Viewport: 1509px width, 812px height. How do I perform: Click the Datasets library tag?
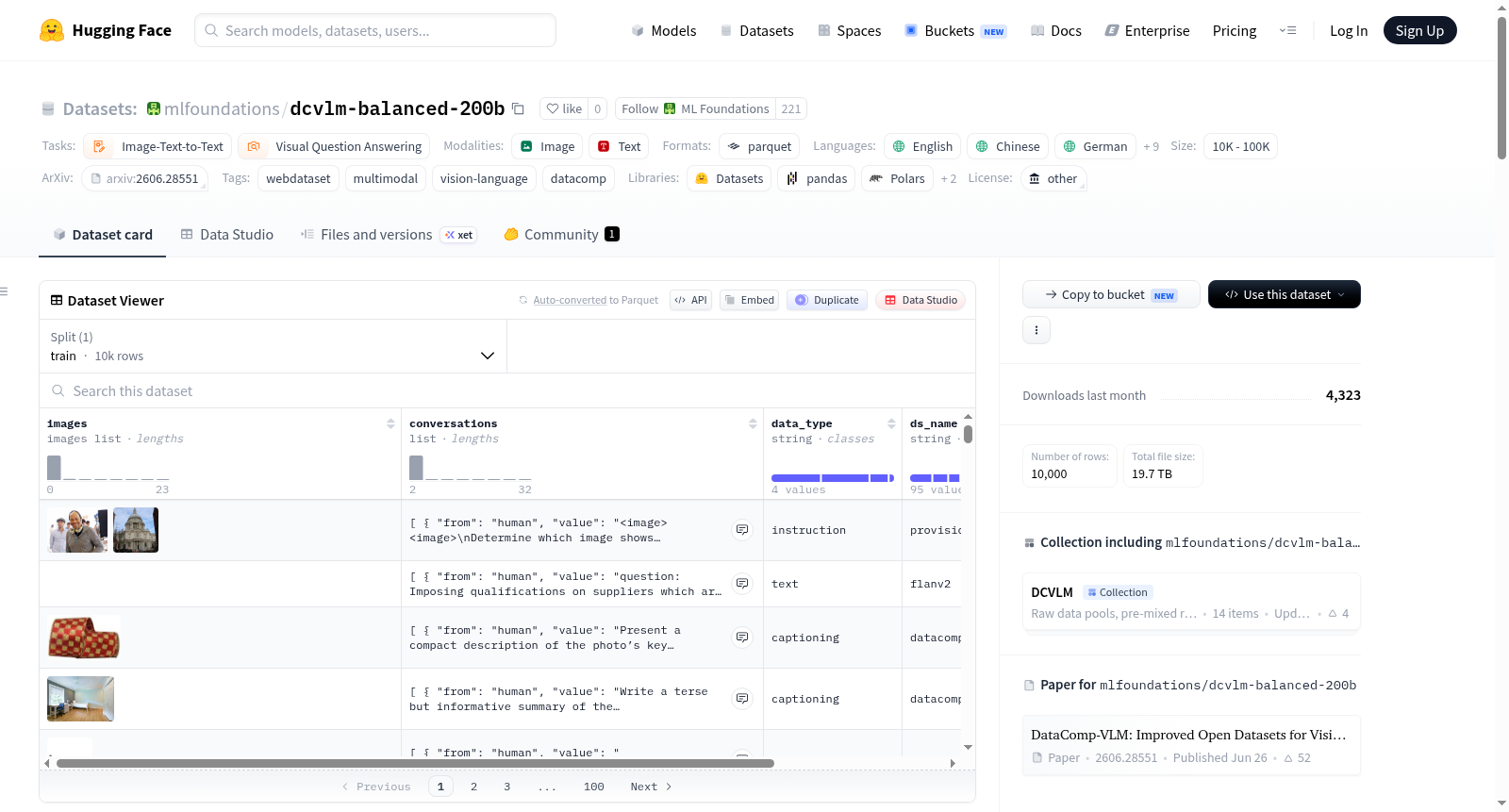pyautogui.click(x=729, y=178)
